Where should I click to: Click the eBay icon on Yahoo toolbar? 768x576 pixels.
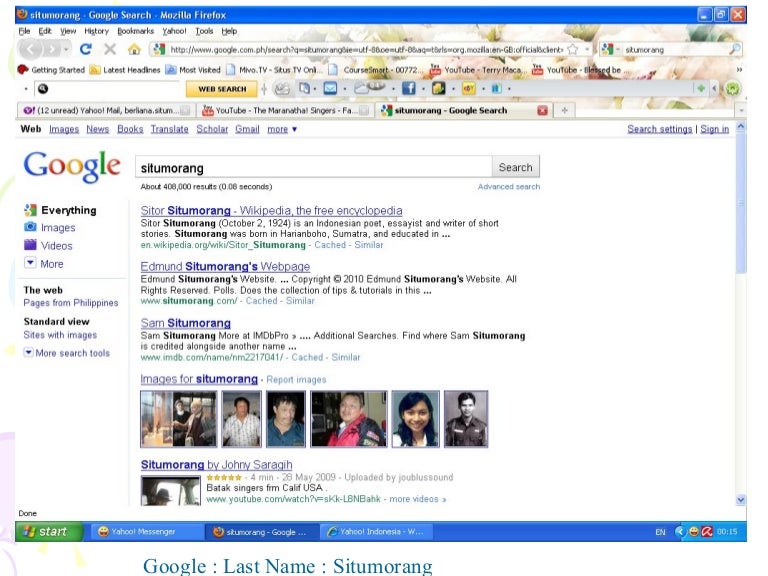point(469,89)
